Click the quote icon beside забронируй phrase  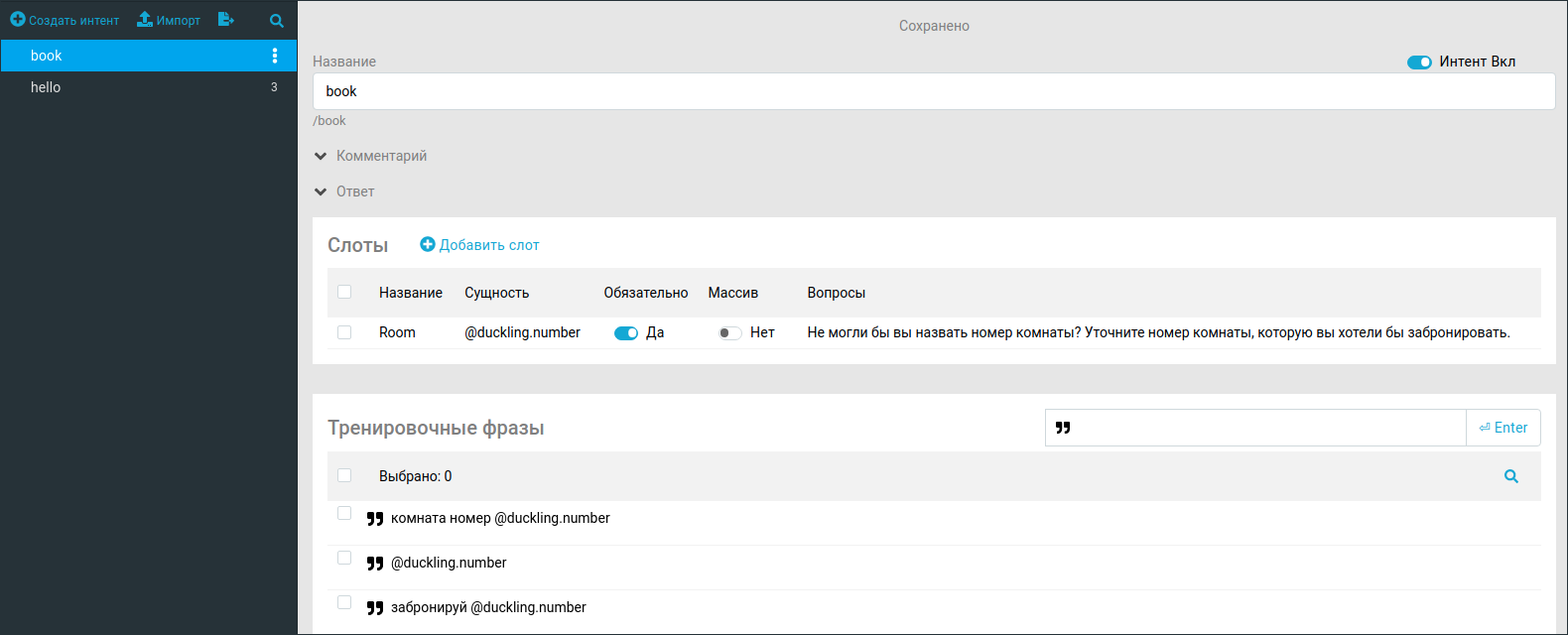pos(375,608)
